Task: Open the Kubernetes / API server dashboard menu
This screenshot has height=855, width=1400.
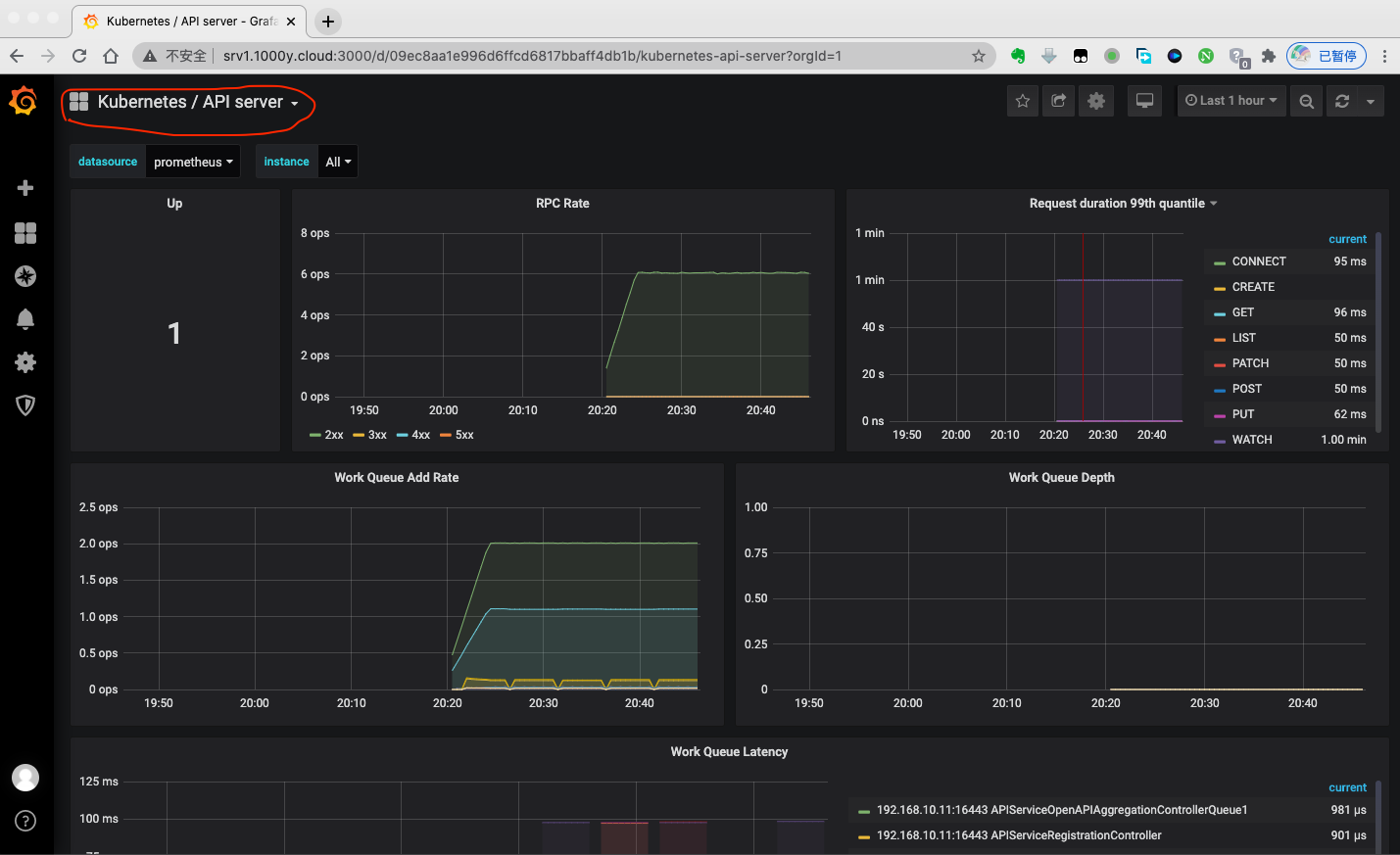Action: coord(190,102)
